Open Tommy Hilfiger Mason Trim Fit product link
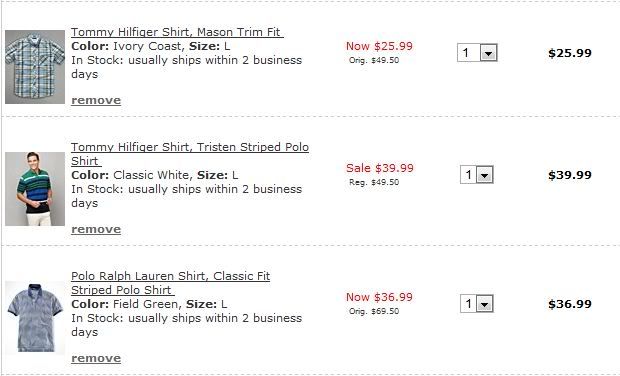The width and height of the screenshot is (620, 376). pyautogui.click(x=177, y=32)
